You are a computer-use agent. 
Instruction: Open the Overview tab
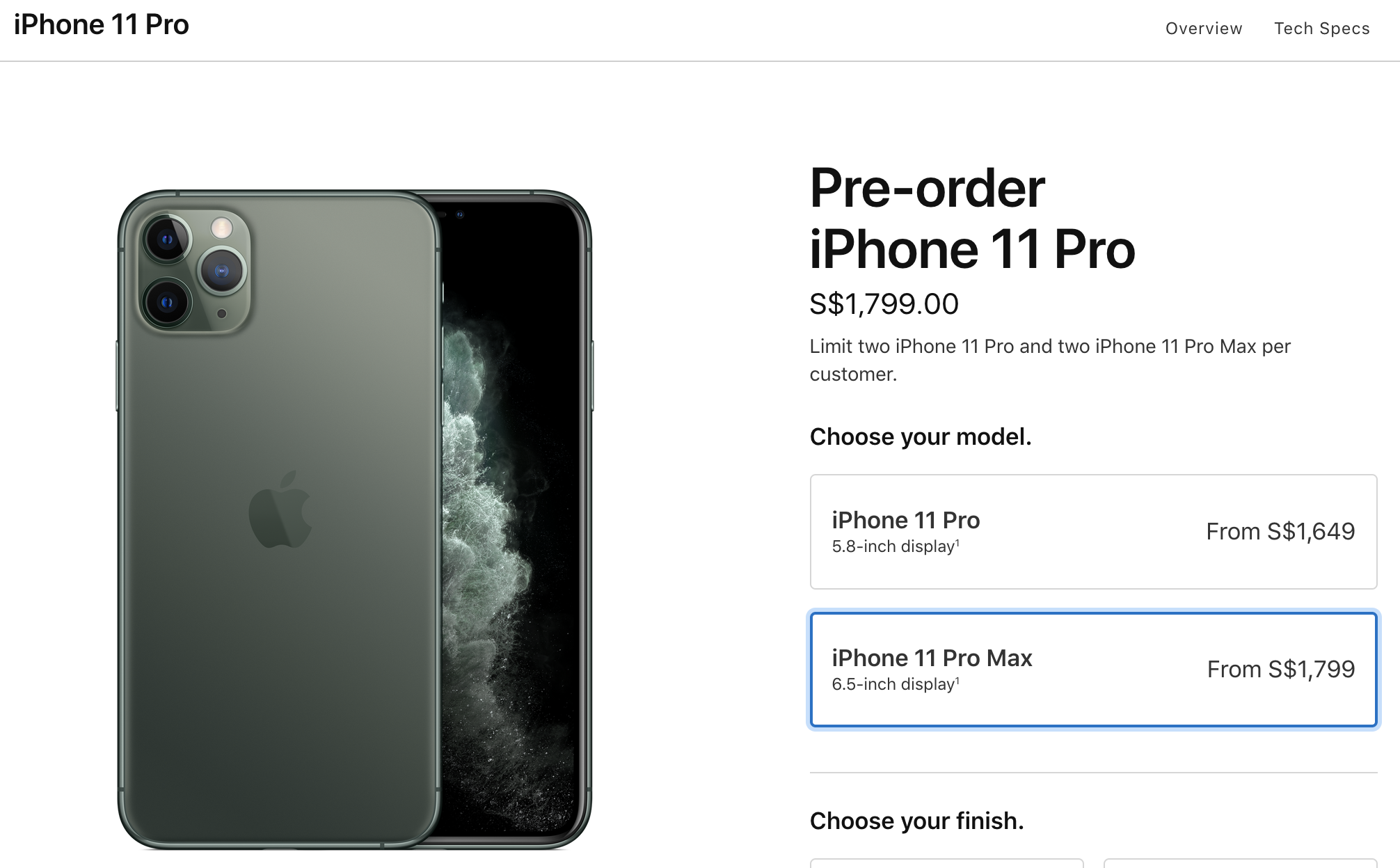click(x=1203, y=29)
